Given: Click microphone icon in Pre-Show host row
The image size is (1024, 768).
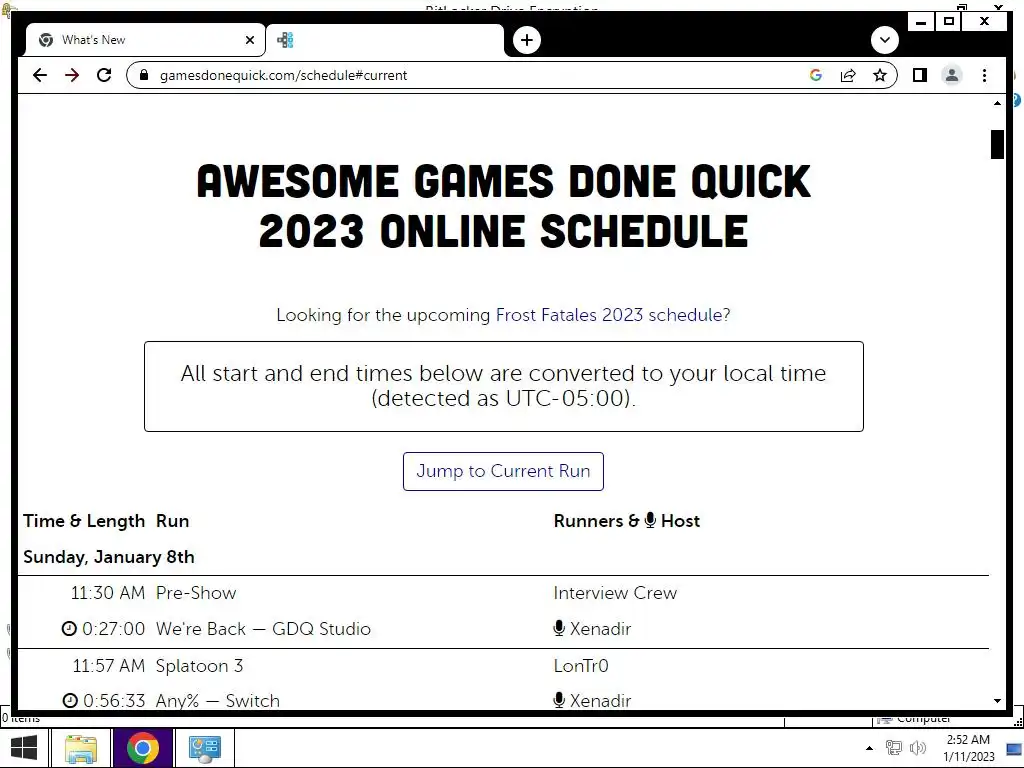Looking at the screenshot, I should tap(559, 628).
